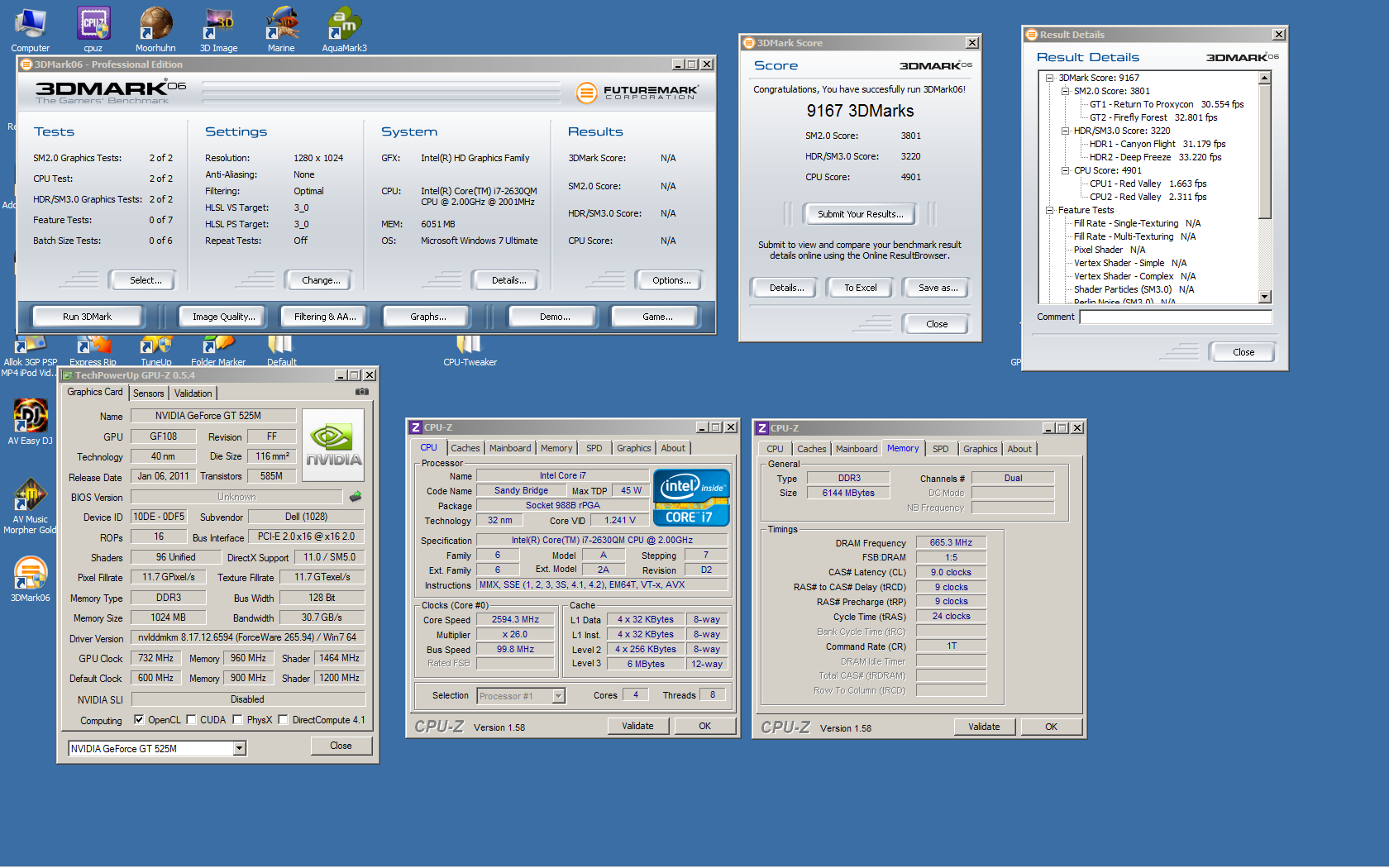This screenshot has height=868, width=1389.
Task: Uncheck the OpenCL checkbox
Action: pos(139,720)
